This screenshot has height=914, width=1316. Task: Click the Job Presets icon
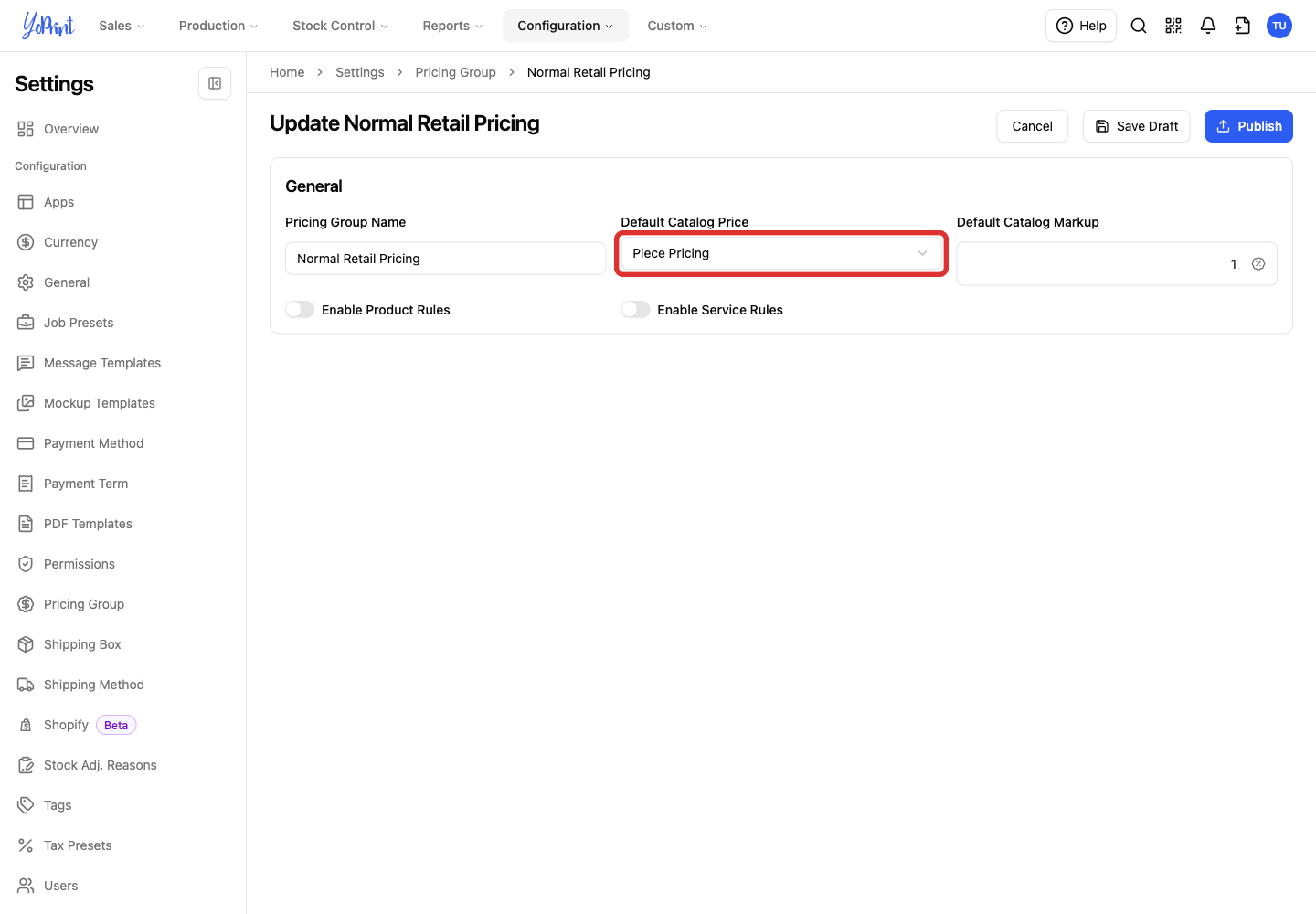point(26,323)
